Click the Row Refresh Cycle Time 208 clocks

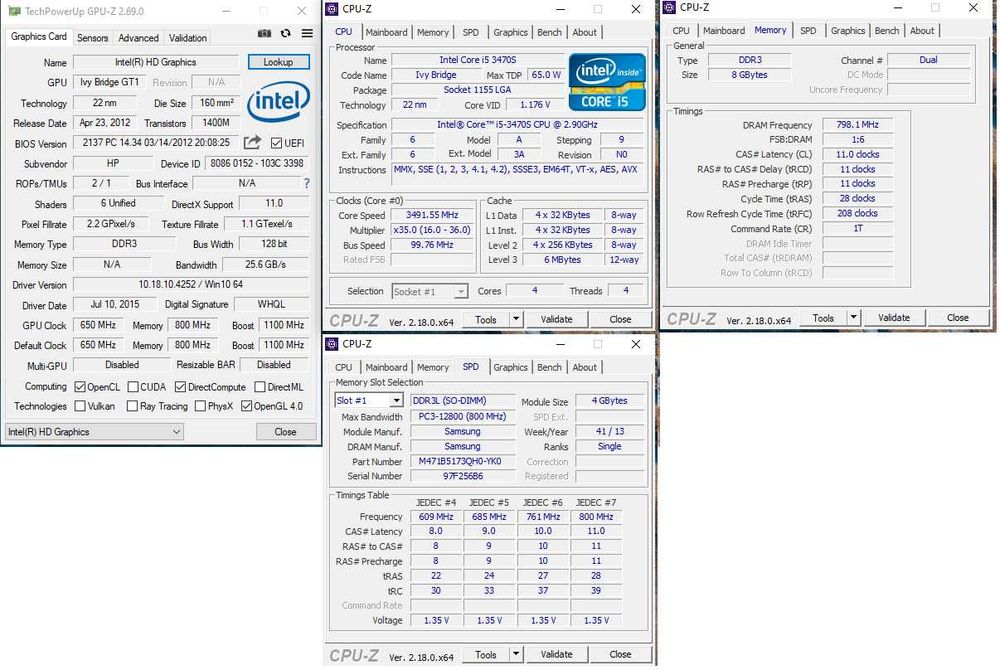pos(857,214)
